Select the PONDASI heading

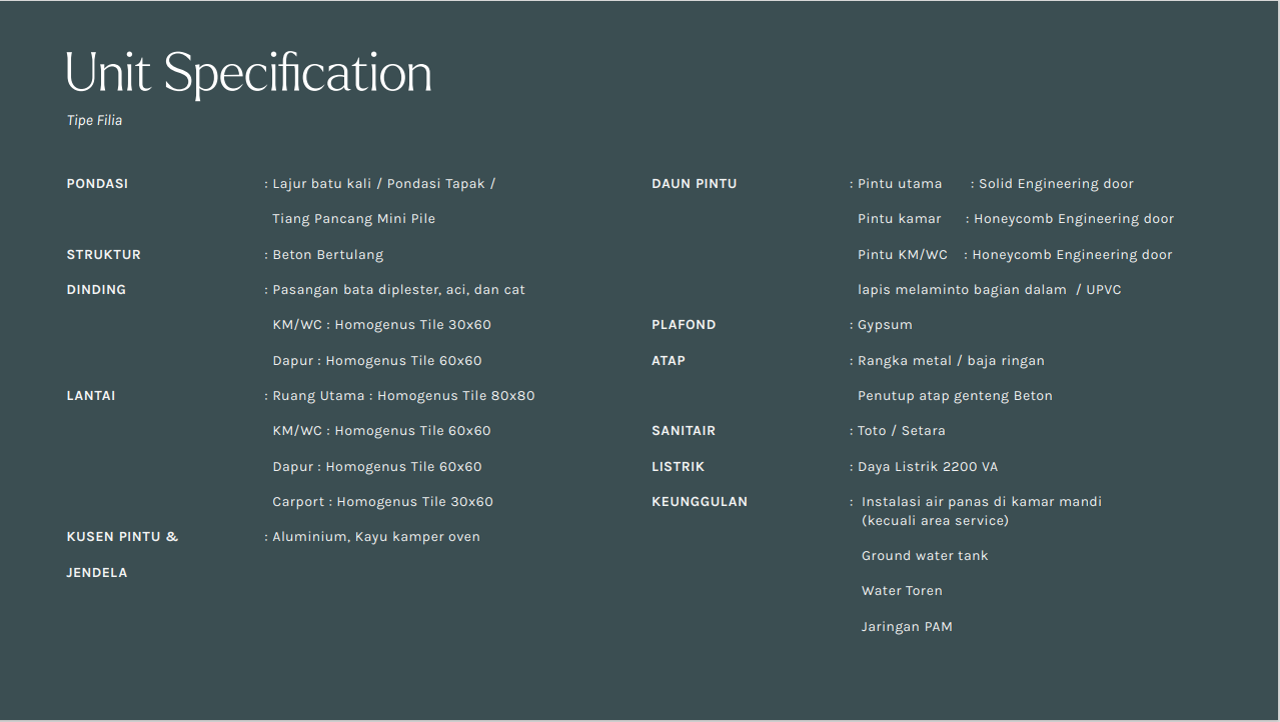click(x=97, y=184)
